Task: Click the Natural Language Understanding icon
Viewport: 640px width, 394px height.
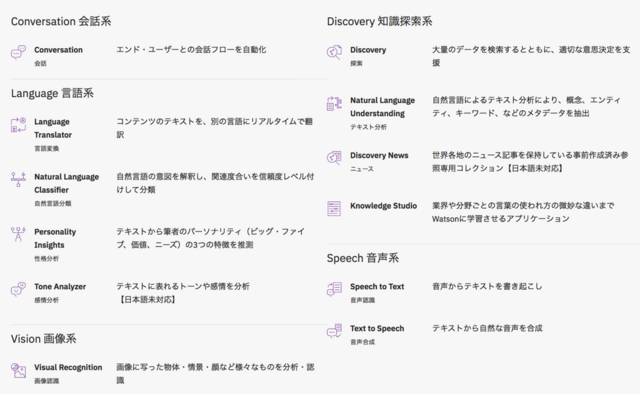Action: pyautogui.click(x=334, y=103)
